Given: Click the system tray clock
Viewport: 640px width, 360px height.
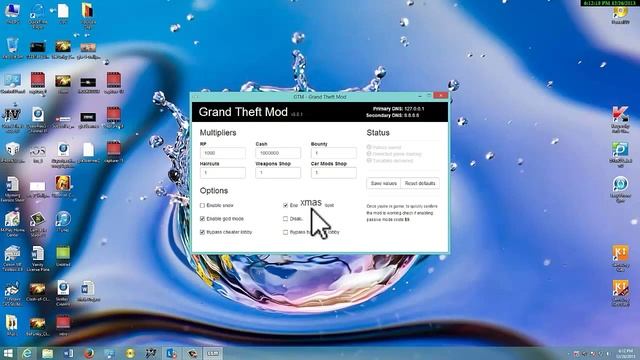Looking at the screenshot, I should (x=625, y=353).
